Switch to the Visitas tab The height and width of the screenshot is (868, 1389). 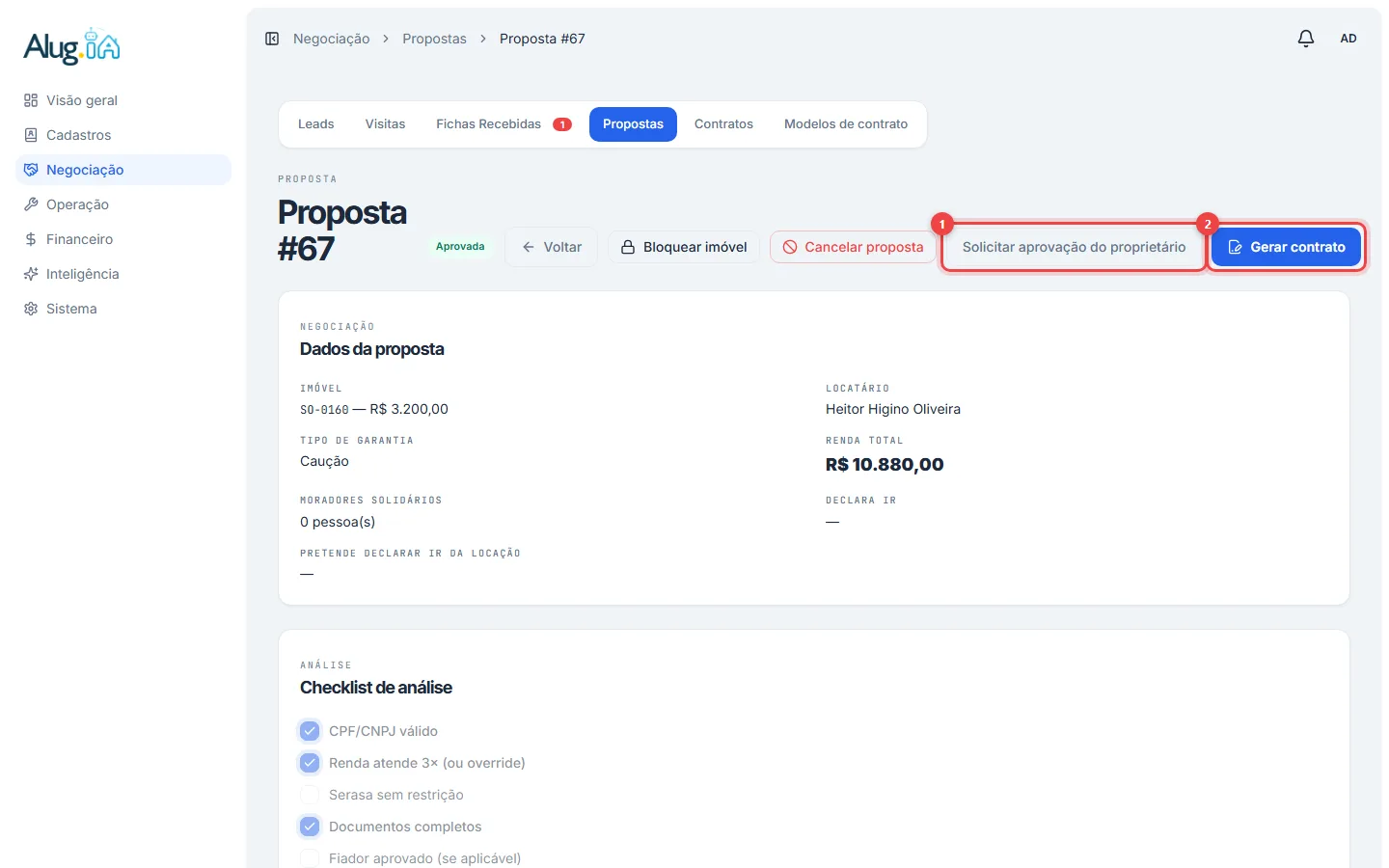385,124
